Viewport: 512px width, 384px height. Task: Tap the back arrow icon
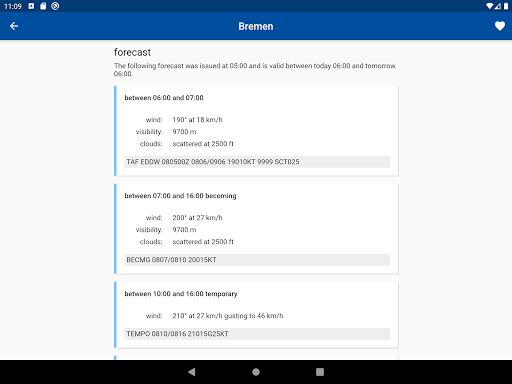[x=14, y=26]
